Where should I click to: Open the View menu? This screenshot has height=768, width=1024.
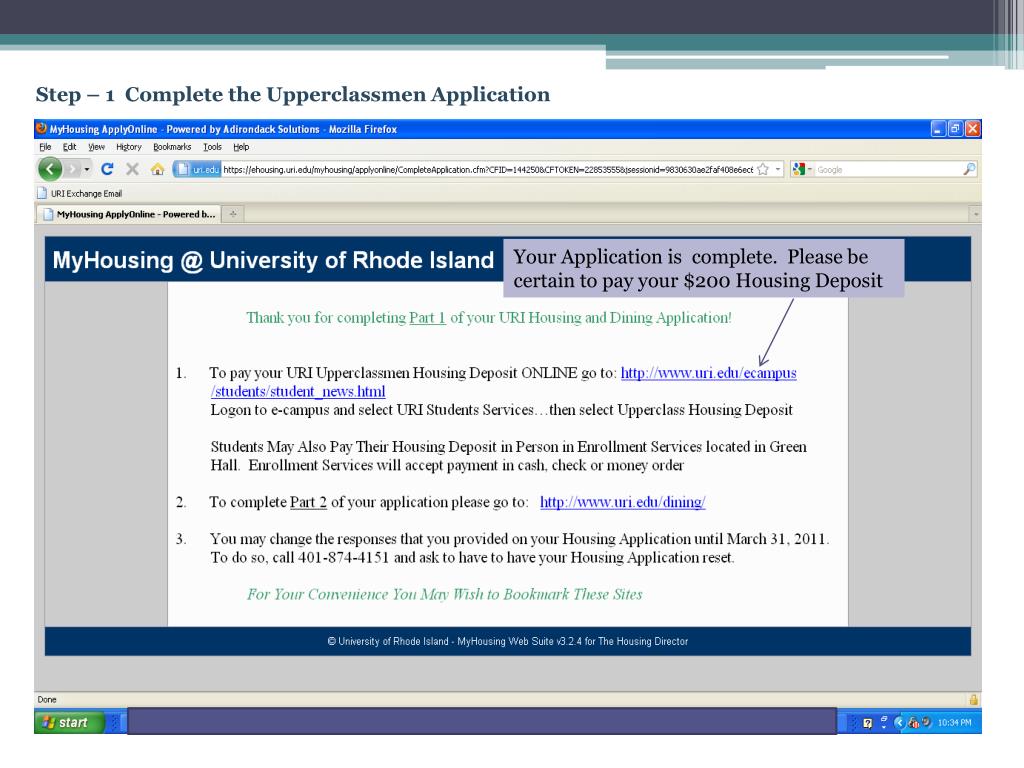click(x=97, y=147)
